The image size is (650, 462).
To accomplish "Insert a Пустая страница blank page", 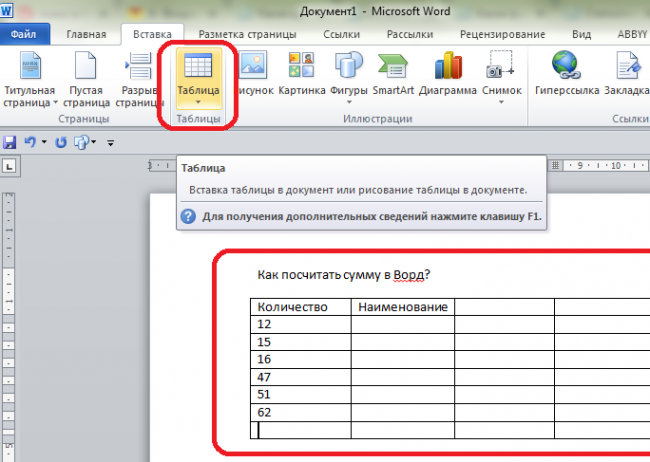I will click(x=86, y=78).
